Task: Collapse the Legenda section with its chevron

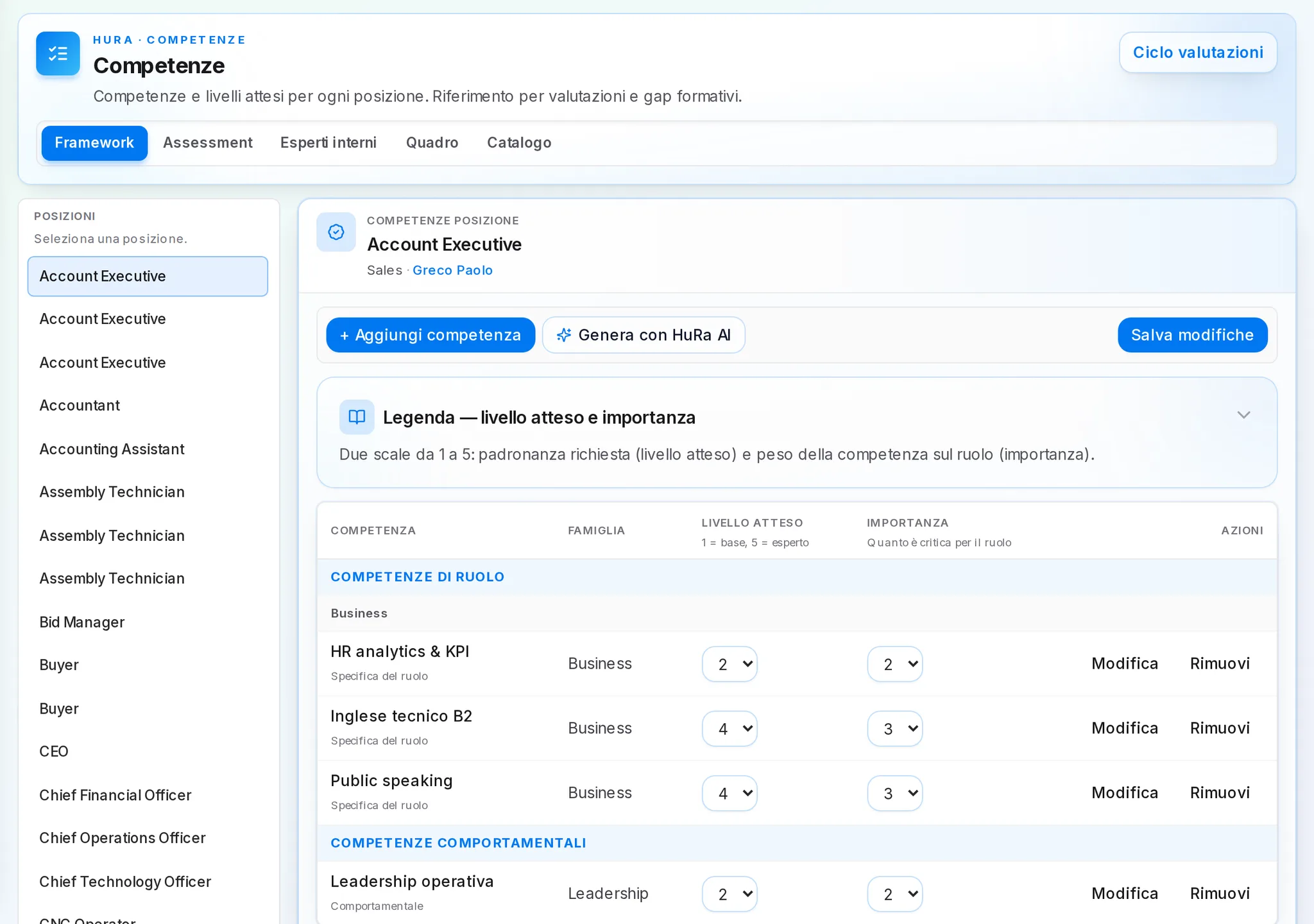Action: coord(1243,415)
